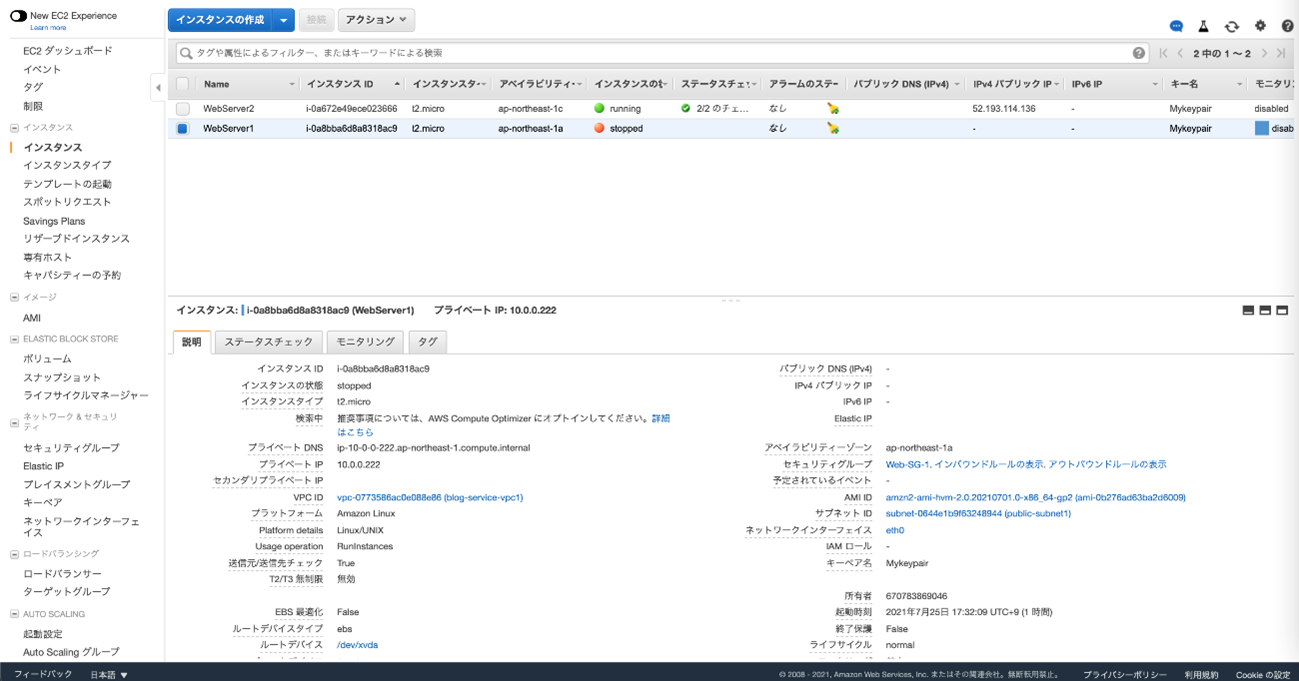Open the アクション dropdown menu
Viewport: 1299px width, 681px height.
[x=376, y=20]
